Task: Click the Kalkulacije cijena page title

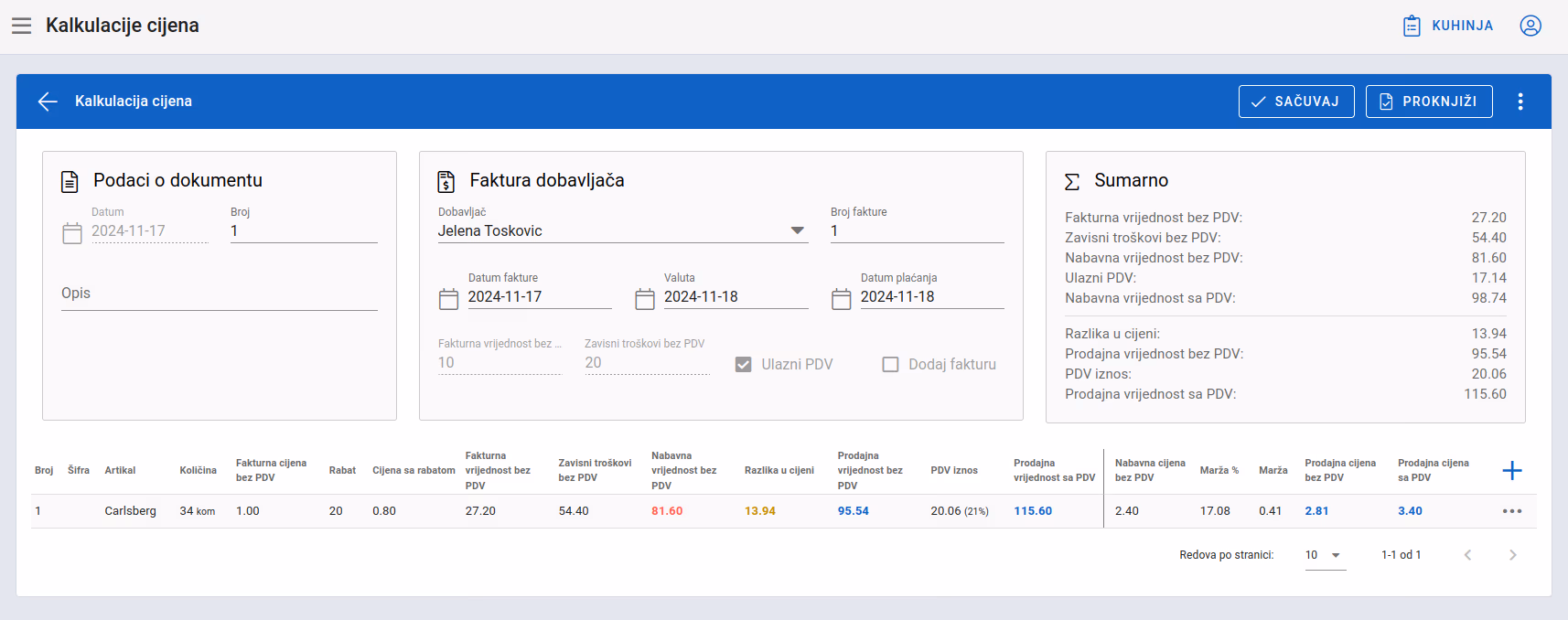Action: pos(123,26)
